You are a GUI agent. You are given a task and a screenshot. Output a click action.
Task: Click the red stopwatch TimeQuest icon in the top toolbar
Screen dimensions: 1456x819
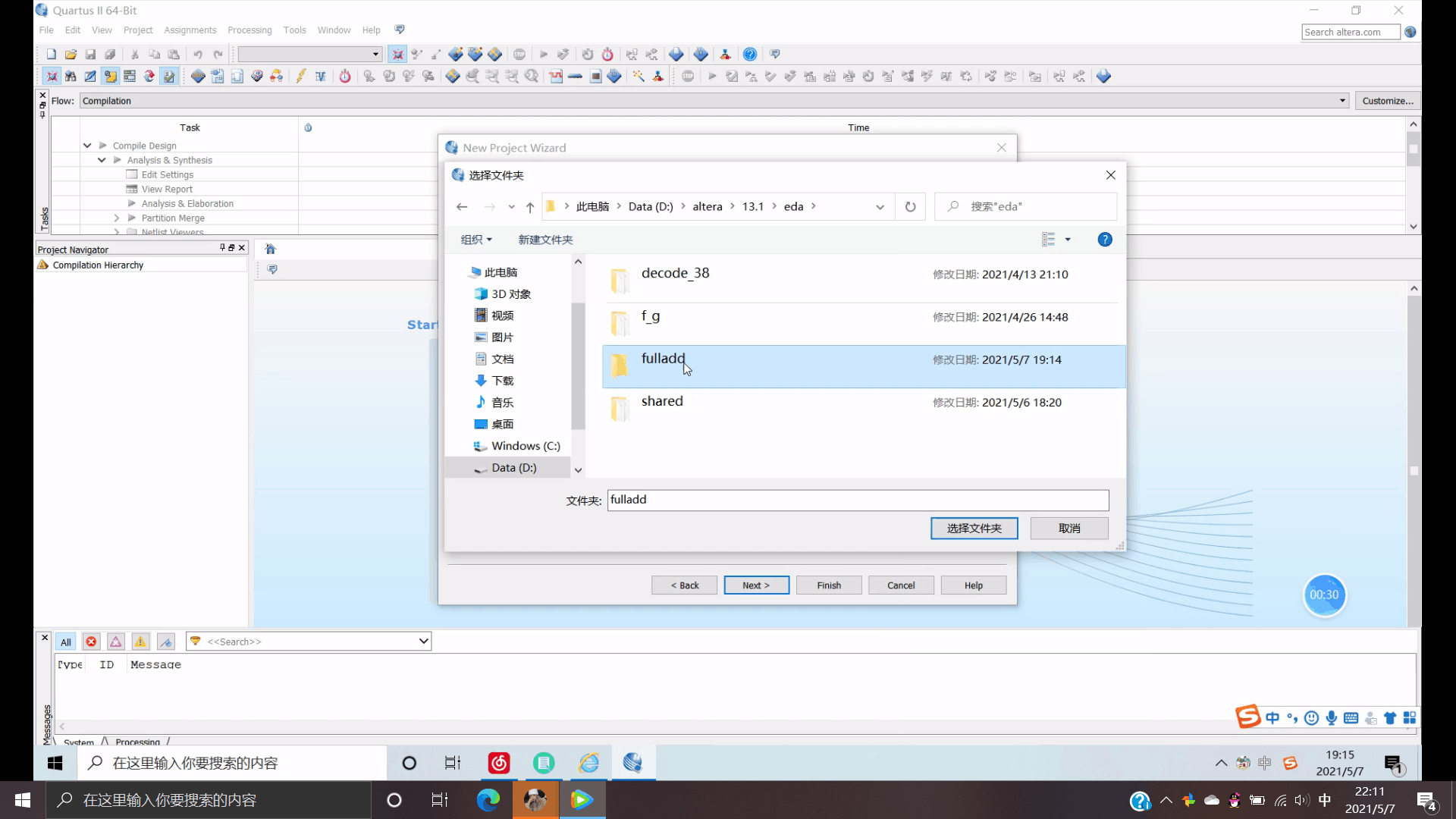tap(607, 55)
